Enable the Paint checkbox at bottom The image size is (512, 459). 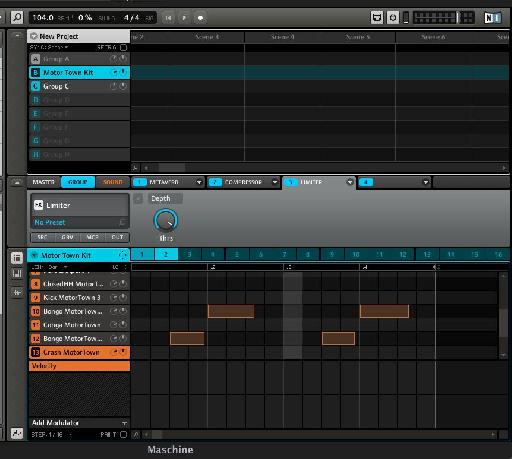tap(124, 435)
